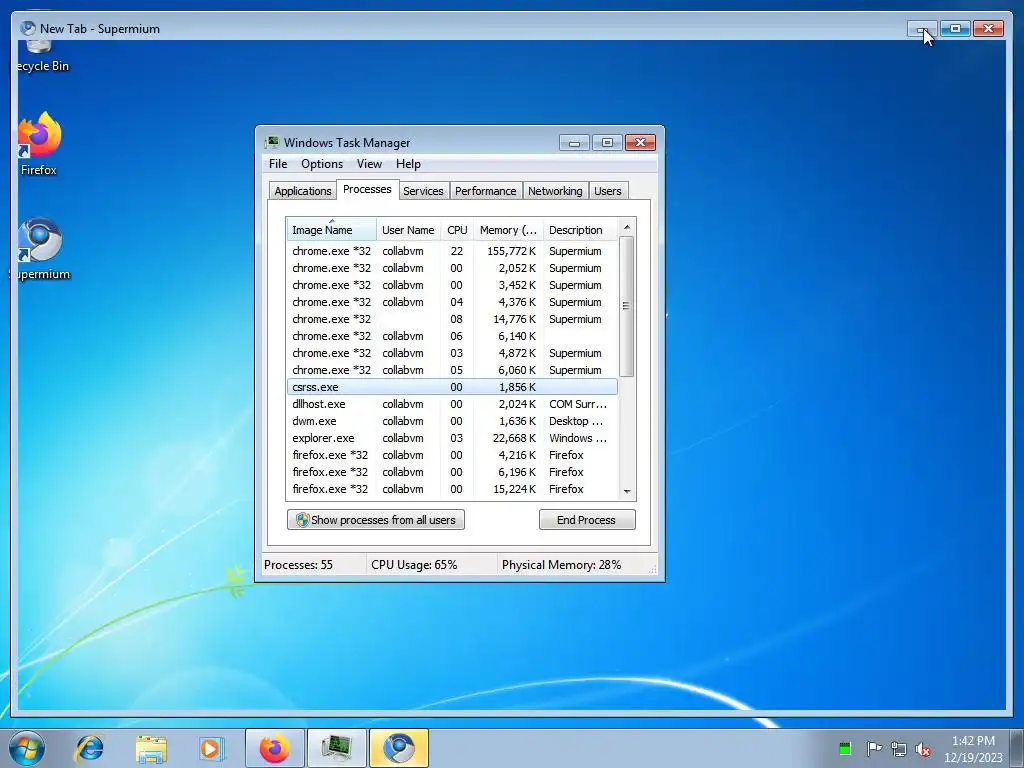Switch to Task Manager taskbar button
Screen dimensions: 1024x768
[336, 748]
